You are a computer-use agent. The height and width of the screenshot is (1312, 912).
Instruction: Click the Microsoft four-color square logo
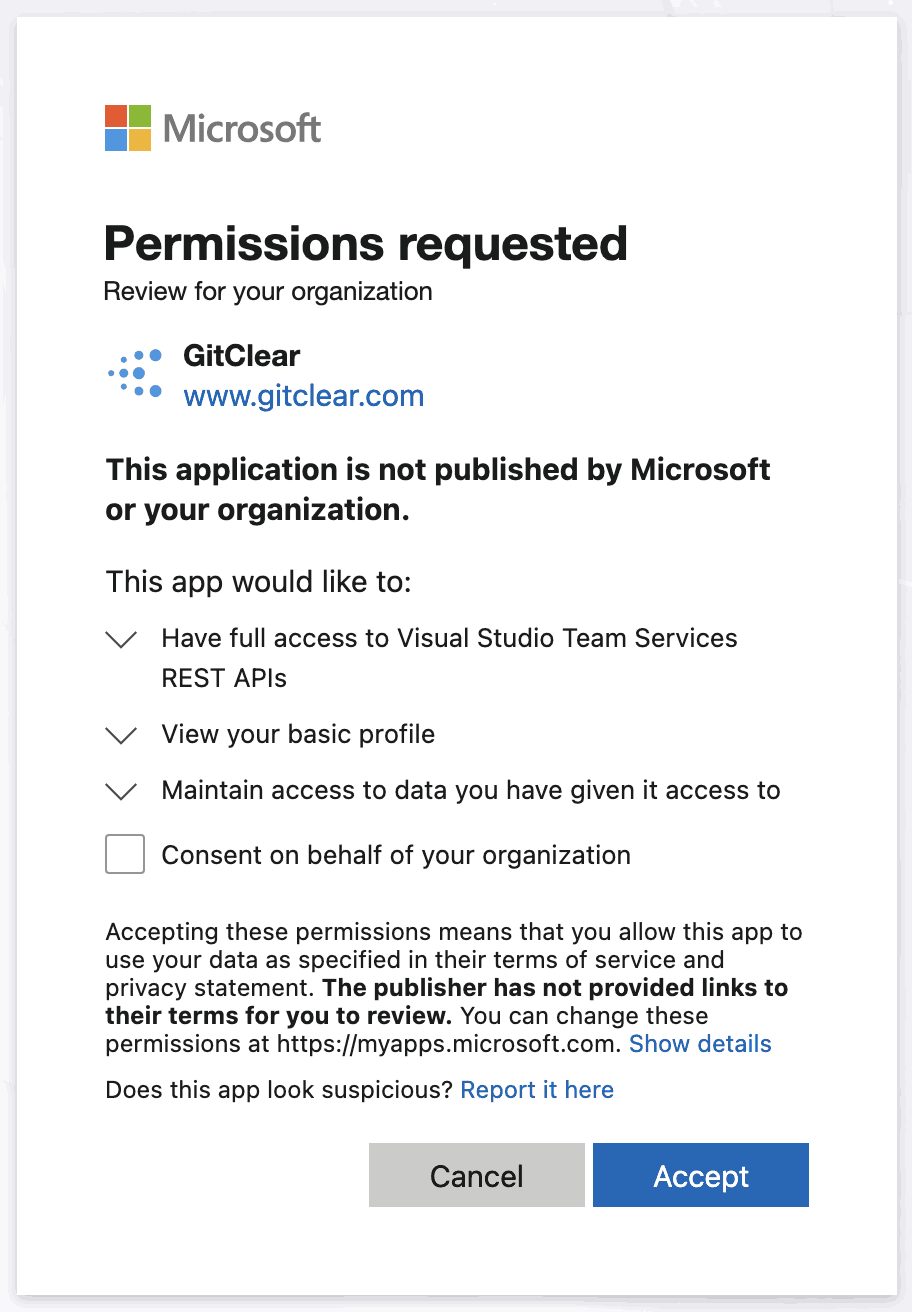click(128, 128)
